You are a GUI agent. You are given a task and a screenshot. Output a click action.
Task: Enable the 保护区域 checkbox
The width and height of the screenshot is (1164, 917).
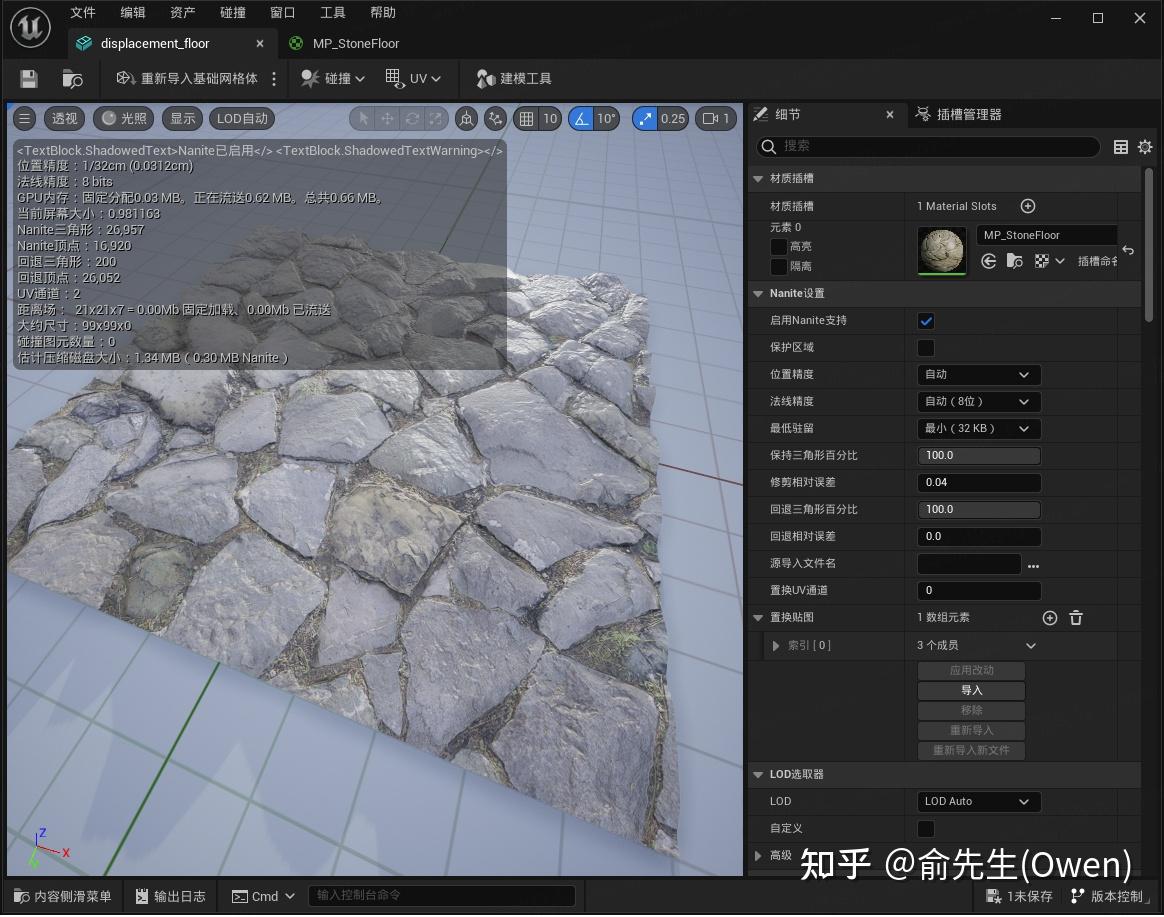(x=925, y=347)
